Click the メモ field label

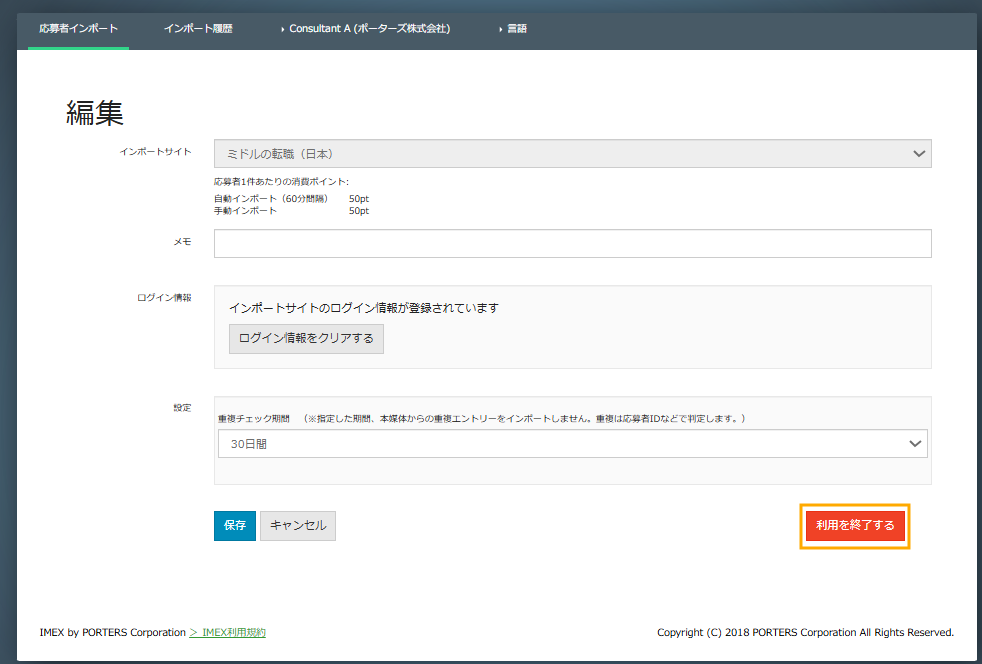pyautogui.click(x=182, y=242)
